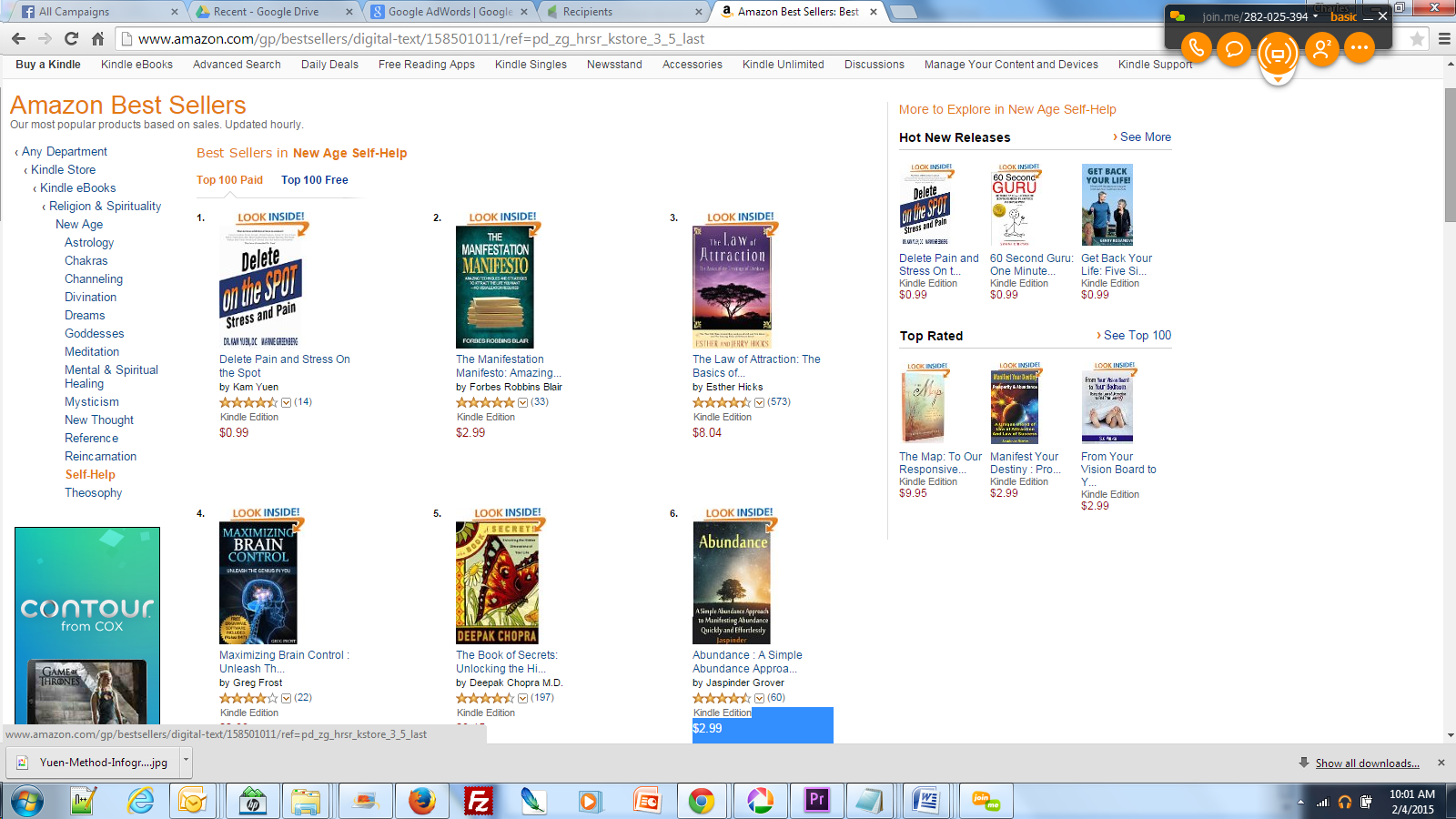Click the join.me screen share button

tap(1278, 55)
